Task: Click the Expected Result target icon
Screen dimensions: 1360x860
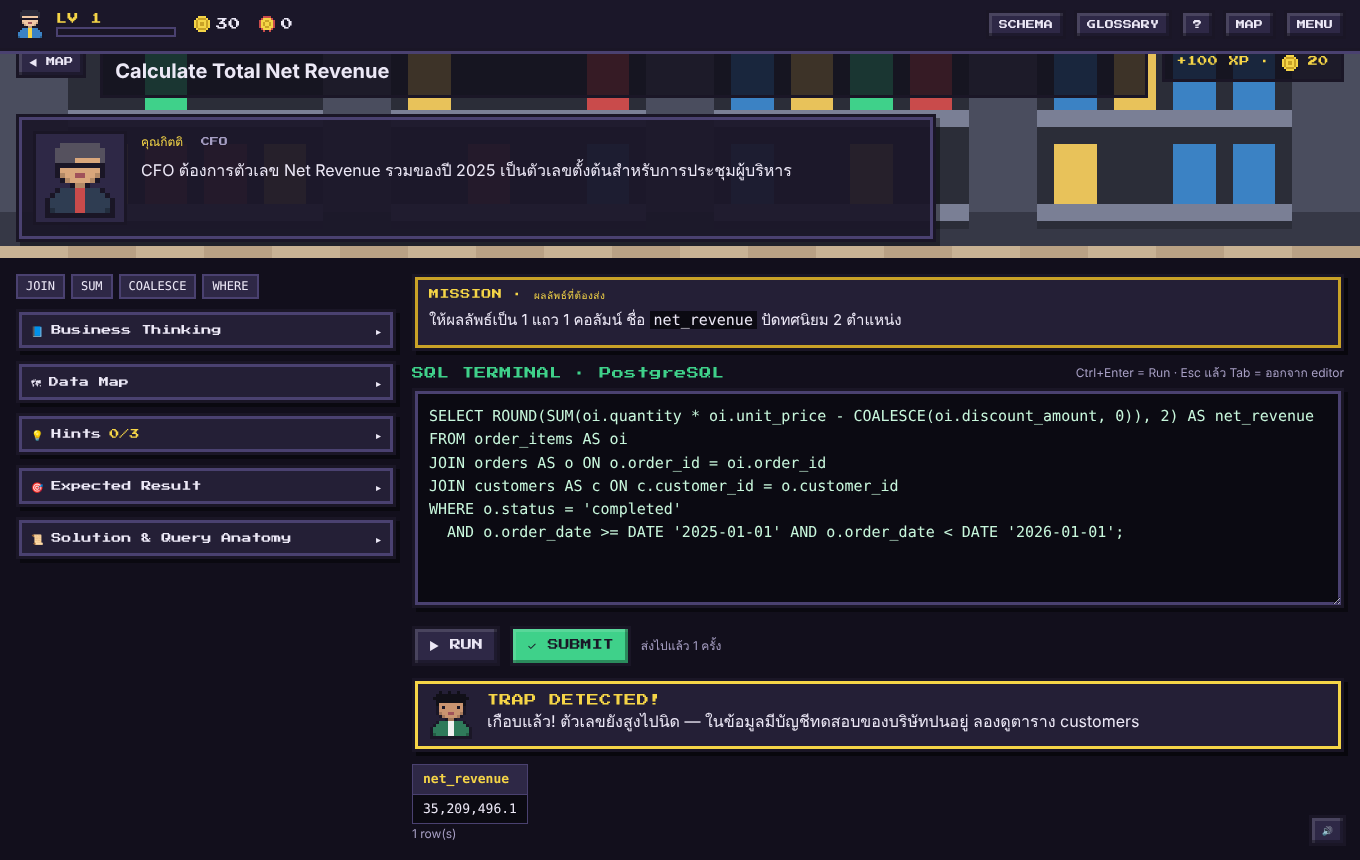Action: 37,487
